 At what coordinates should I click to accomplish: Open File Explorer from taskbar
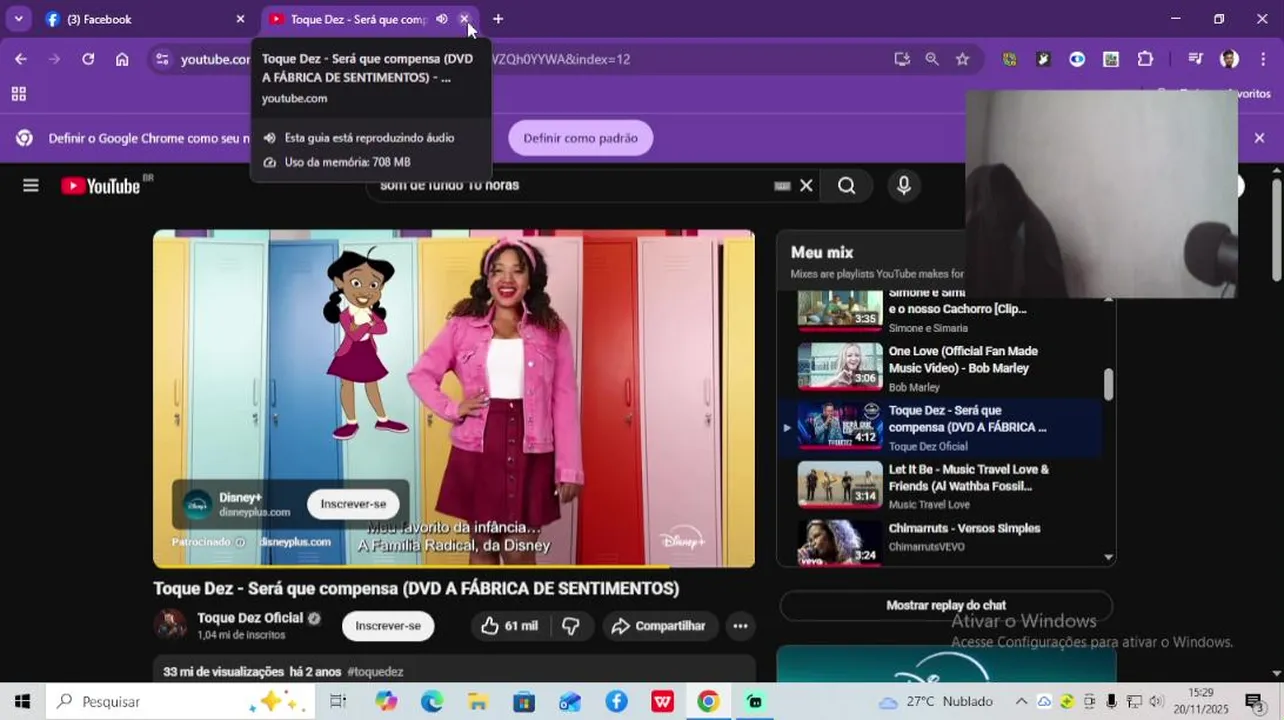(478, 702)
